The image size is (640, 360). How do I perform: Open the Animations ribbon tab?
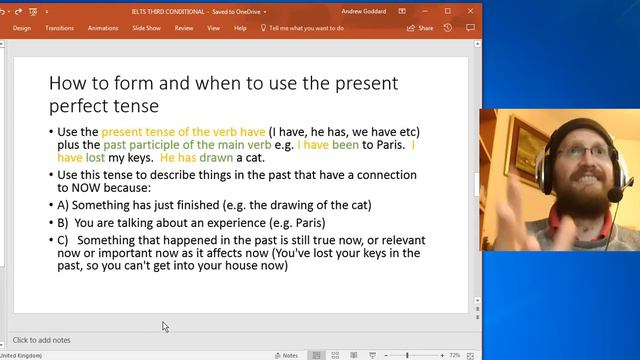tap(103, 28)
